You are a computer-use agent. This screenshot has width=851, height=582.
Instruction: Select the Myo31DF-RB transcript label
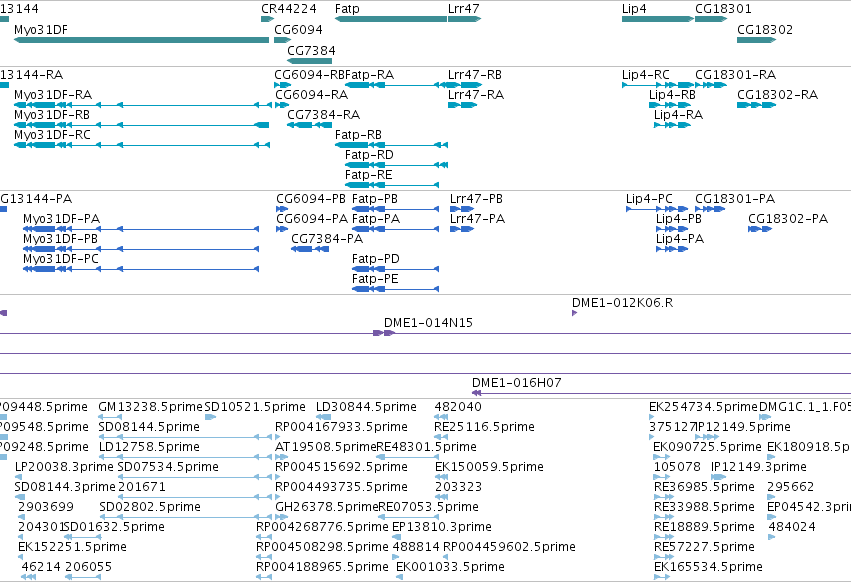click(x=52, y=115)
